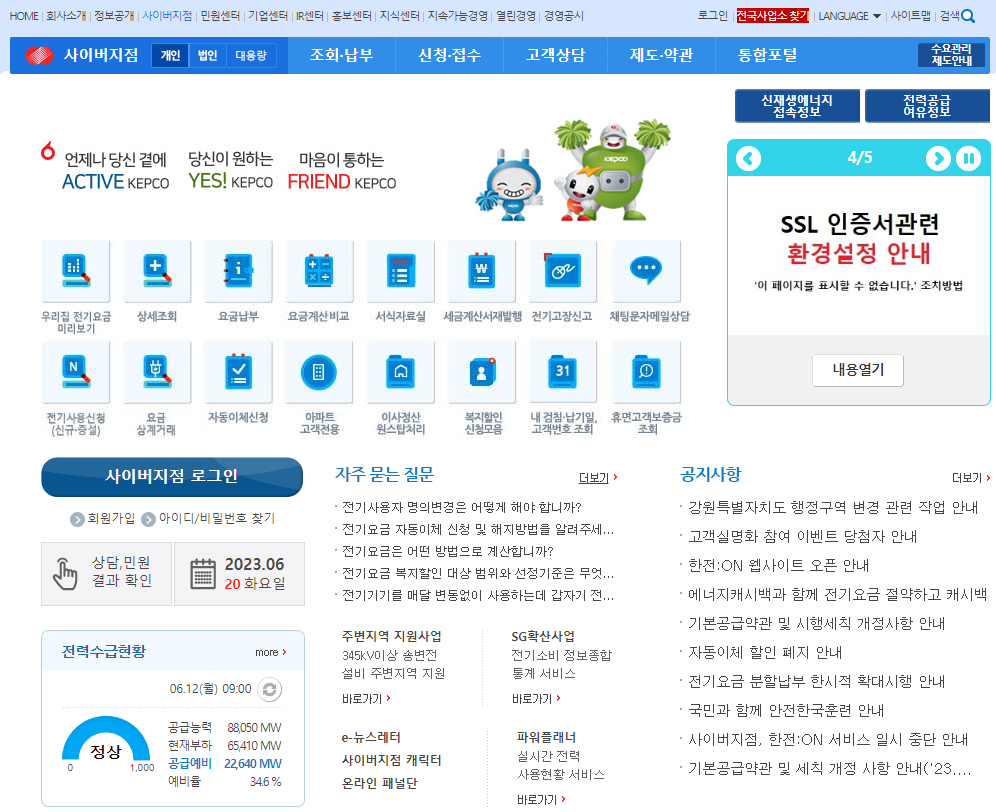
Task: Expand 자주 묻는 질문 with 더보기
Action: (x=595, y=478)
